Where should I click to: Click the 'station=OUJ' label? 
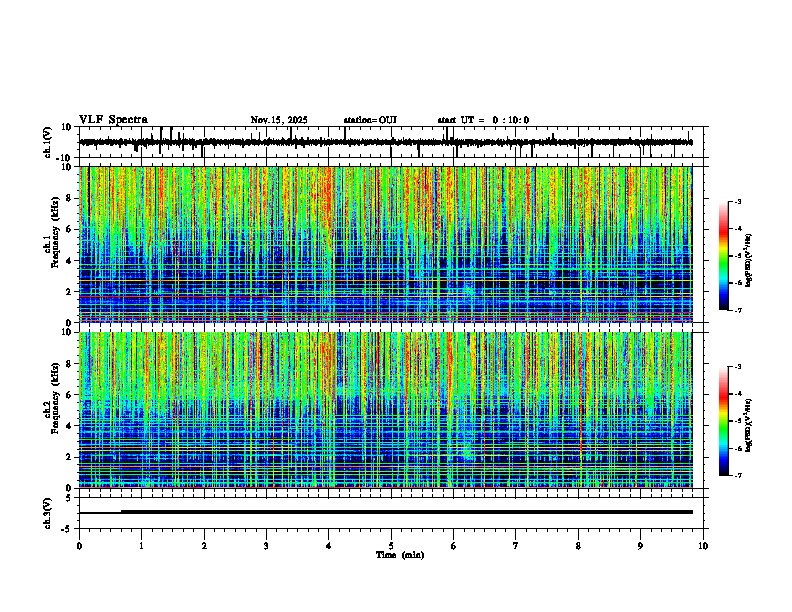click(x=370, y=120)
